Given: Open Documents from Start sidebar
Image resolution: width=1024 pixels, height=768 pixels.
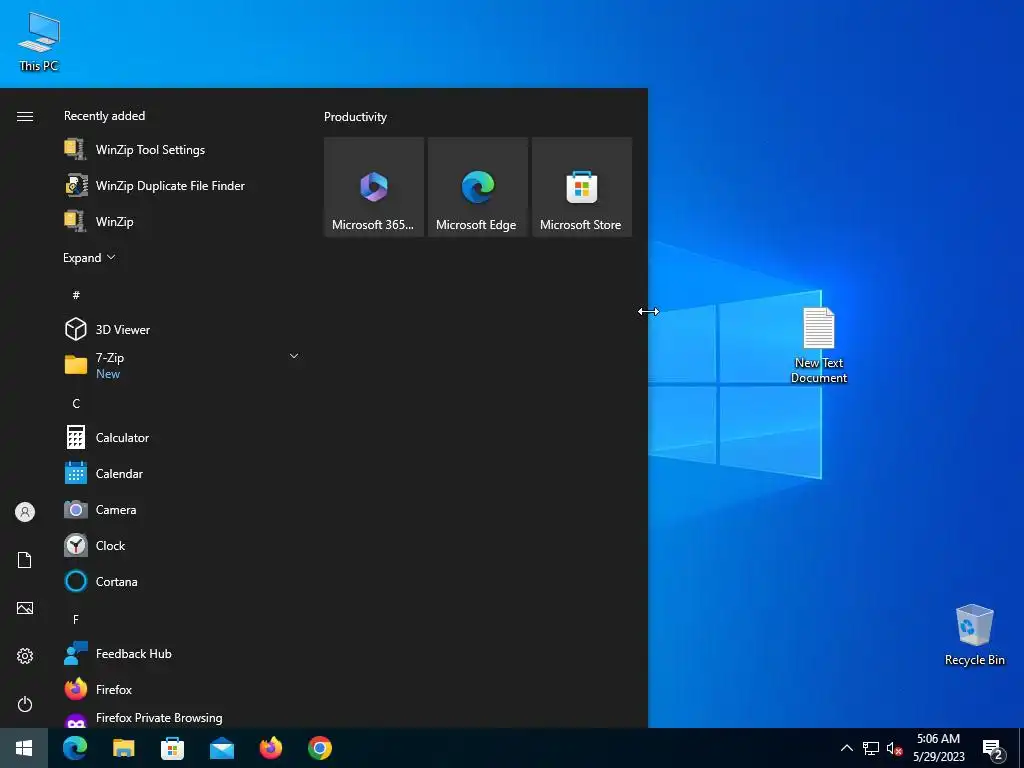Looking at the screenshot, I should (25, 560).
